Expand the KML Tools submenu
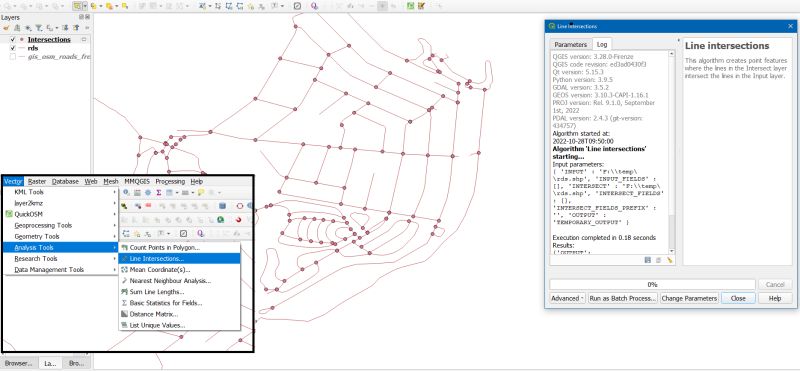Viewport: 800px width, 371px height. tap(61, 192)
